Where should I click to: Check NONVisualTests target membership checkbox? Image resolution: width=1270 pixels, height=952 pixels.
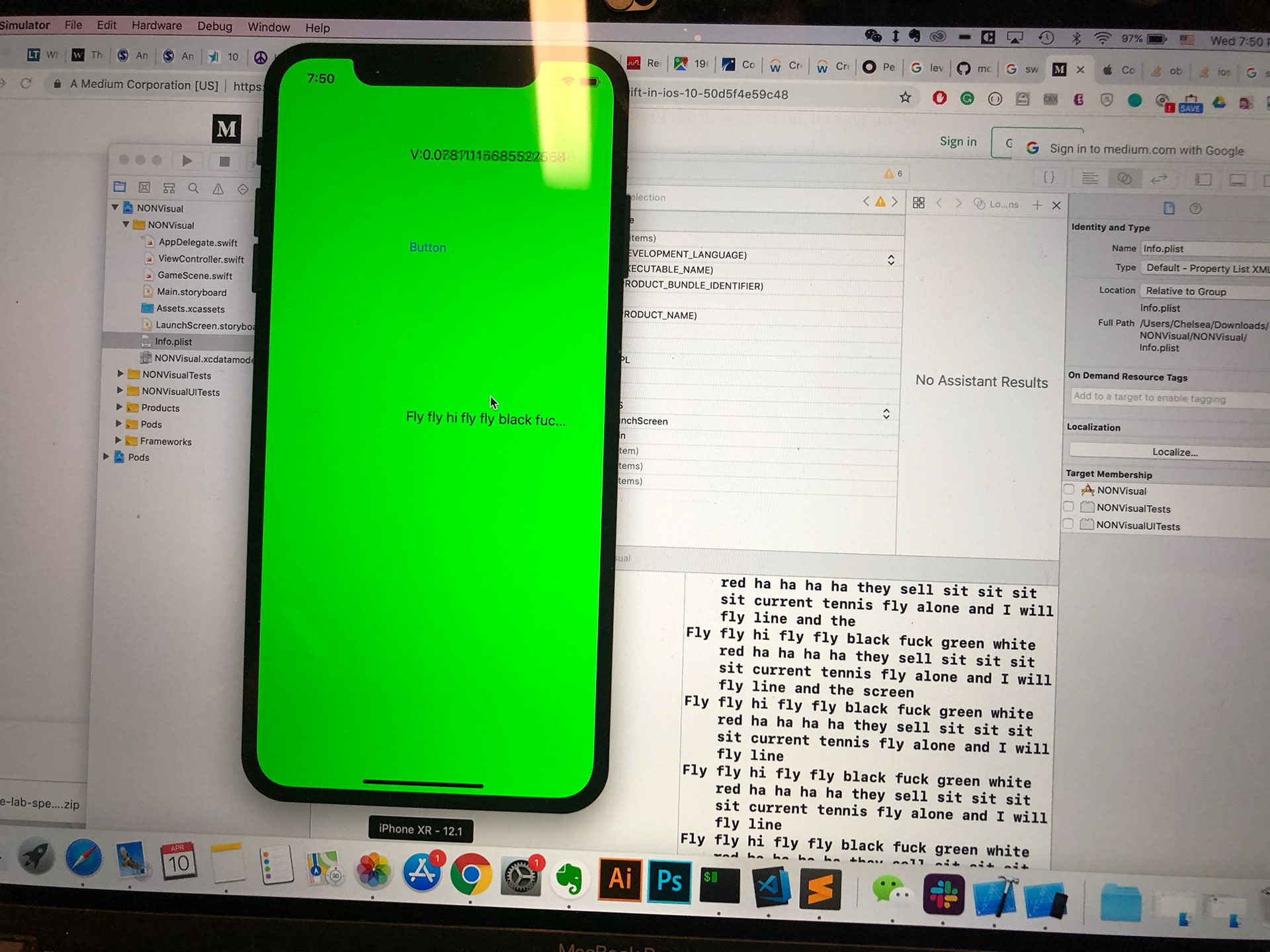(1068, 506)
